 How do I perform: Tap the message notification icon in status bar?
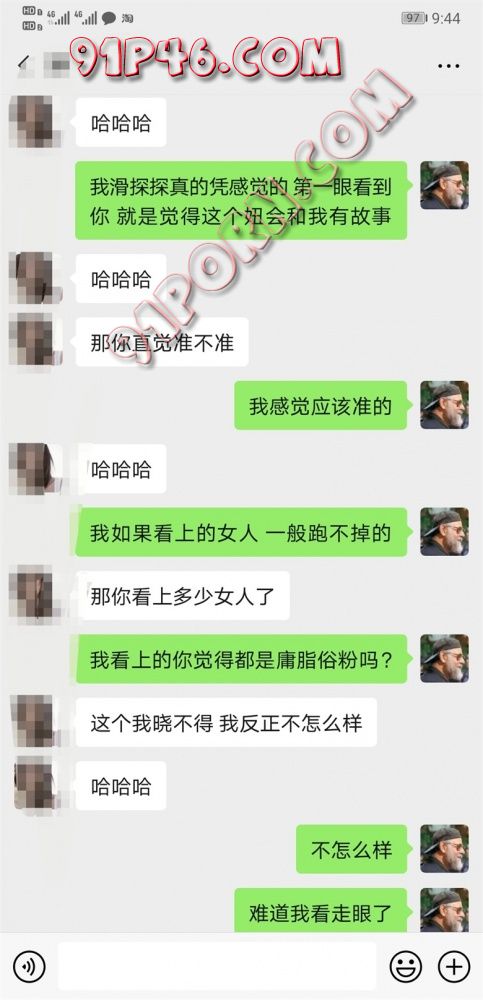tap(109, 18)
